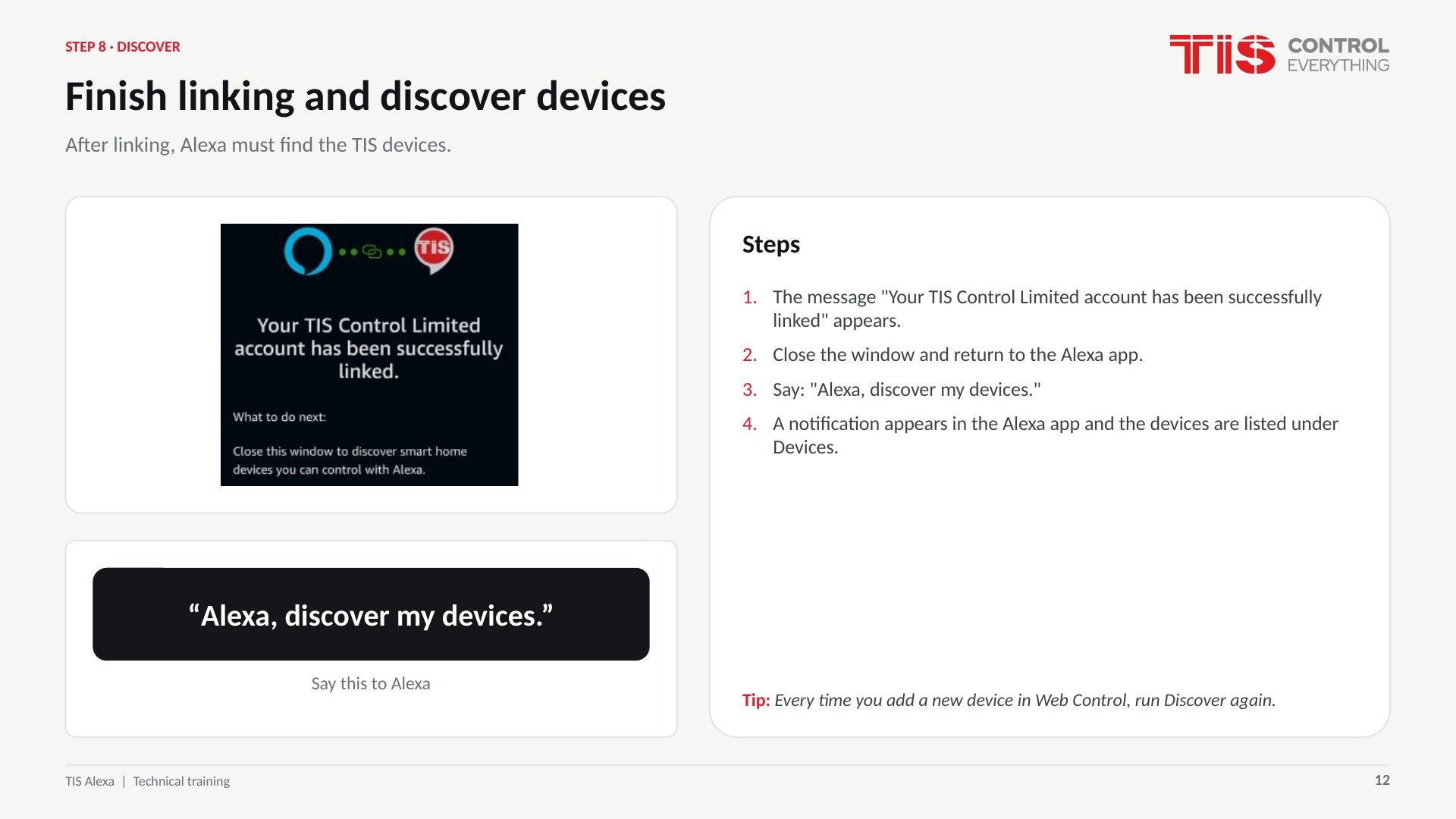Open the account linked screenshot thumbnail
The image size is (1456, 819).
369,355
